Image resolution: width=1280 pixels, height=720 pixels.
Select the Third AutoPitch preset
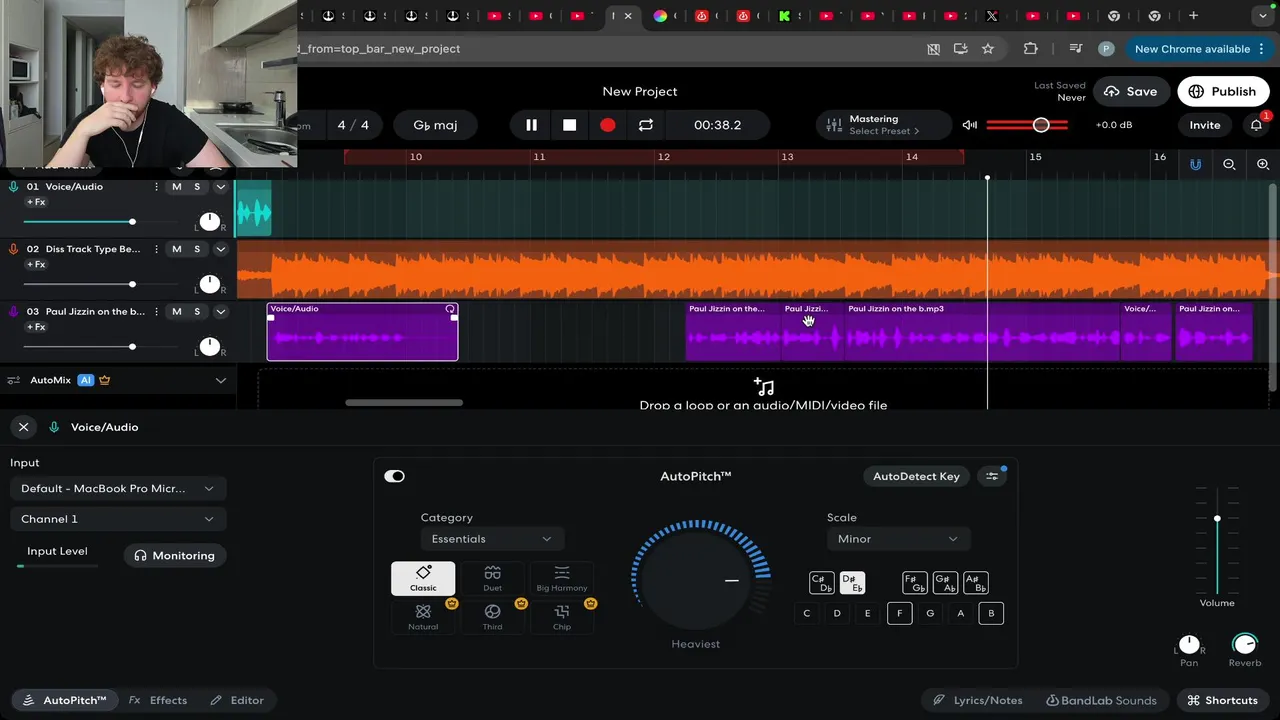(x=492, y=617)
